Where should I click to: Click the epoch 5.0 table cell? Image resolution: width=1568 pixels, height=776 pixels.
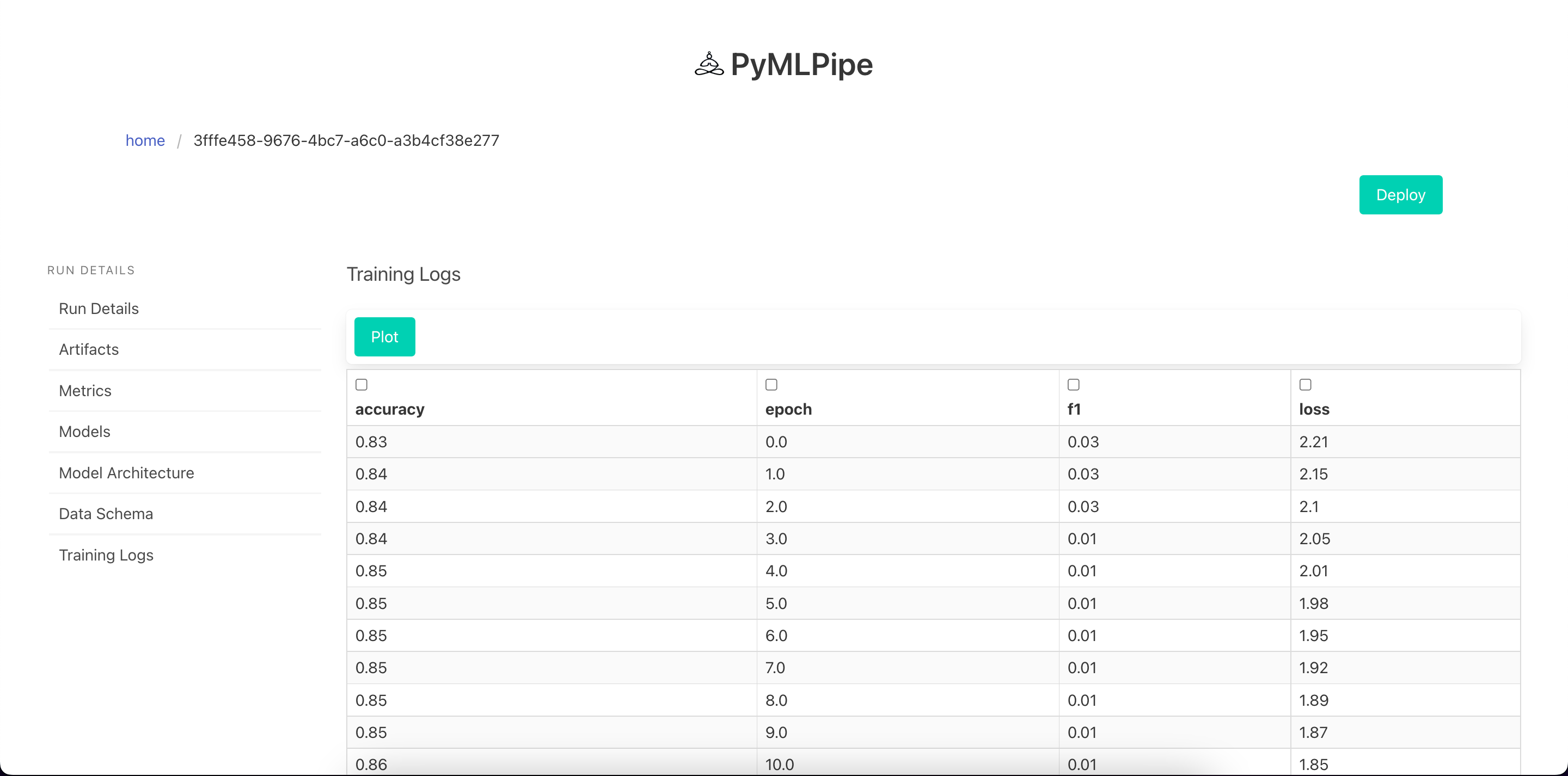click(x=776, y=603)
